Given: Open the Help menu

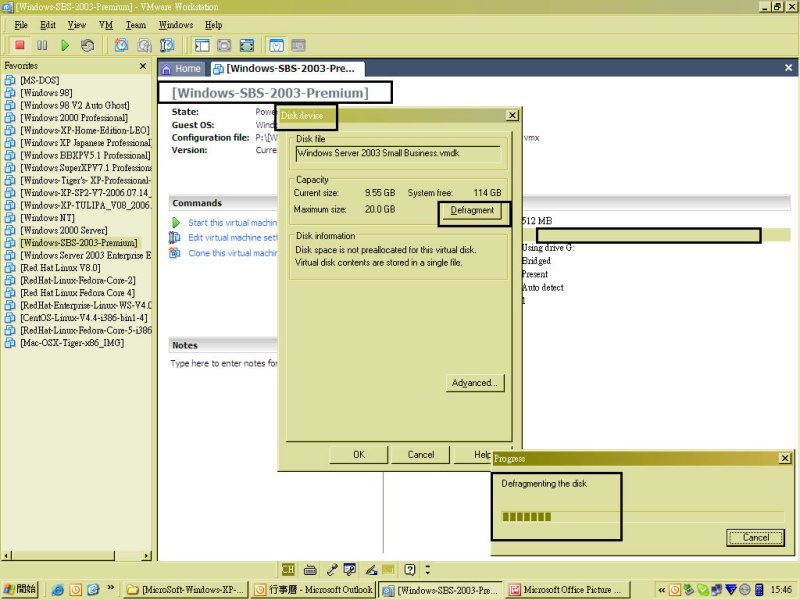Looking at the screenshot, I should pos(213,24).
